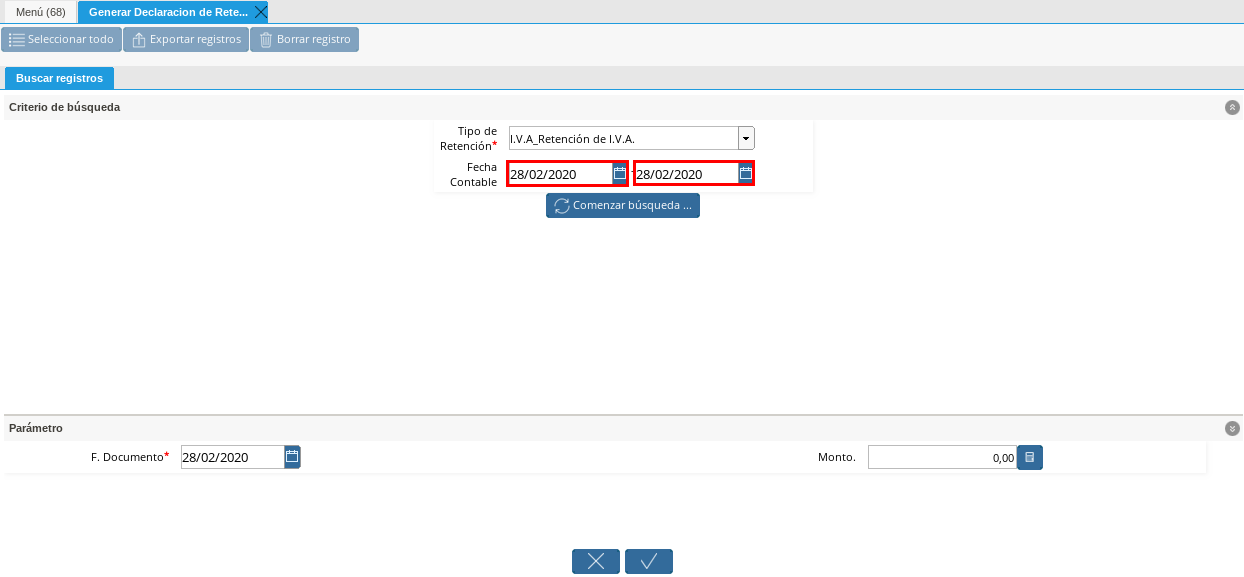Click the confirm checkmark button at bottom
1244x577 pixels.
coord(649,562)
